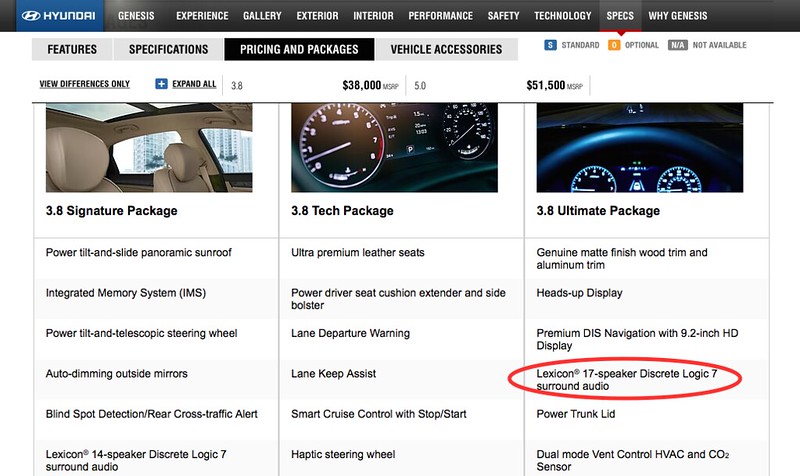800x476 pixels.
Task: Open the Vehicle Accessories tab
Action: tap(446, 49)
